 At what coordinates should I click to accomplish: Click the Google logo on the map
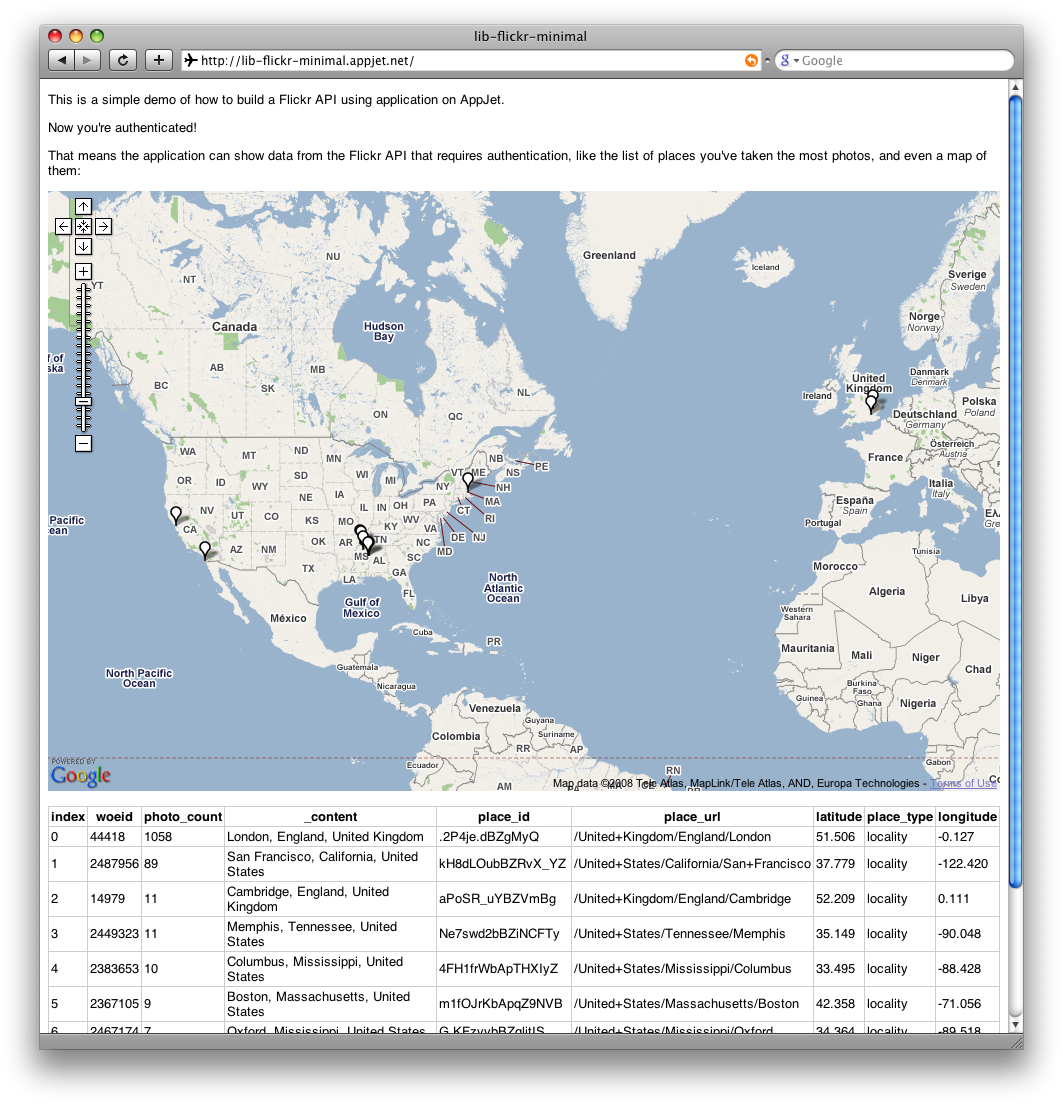click(81, 775)
